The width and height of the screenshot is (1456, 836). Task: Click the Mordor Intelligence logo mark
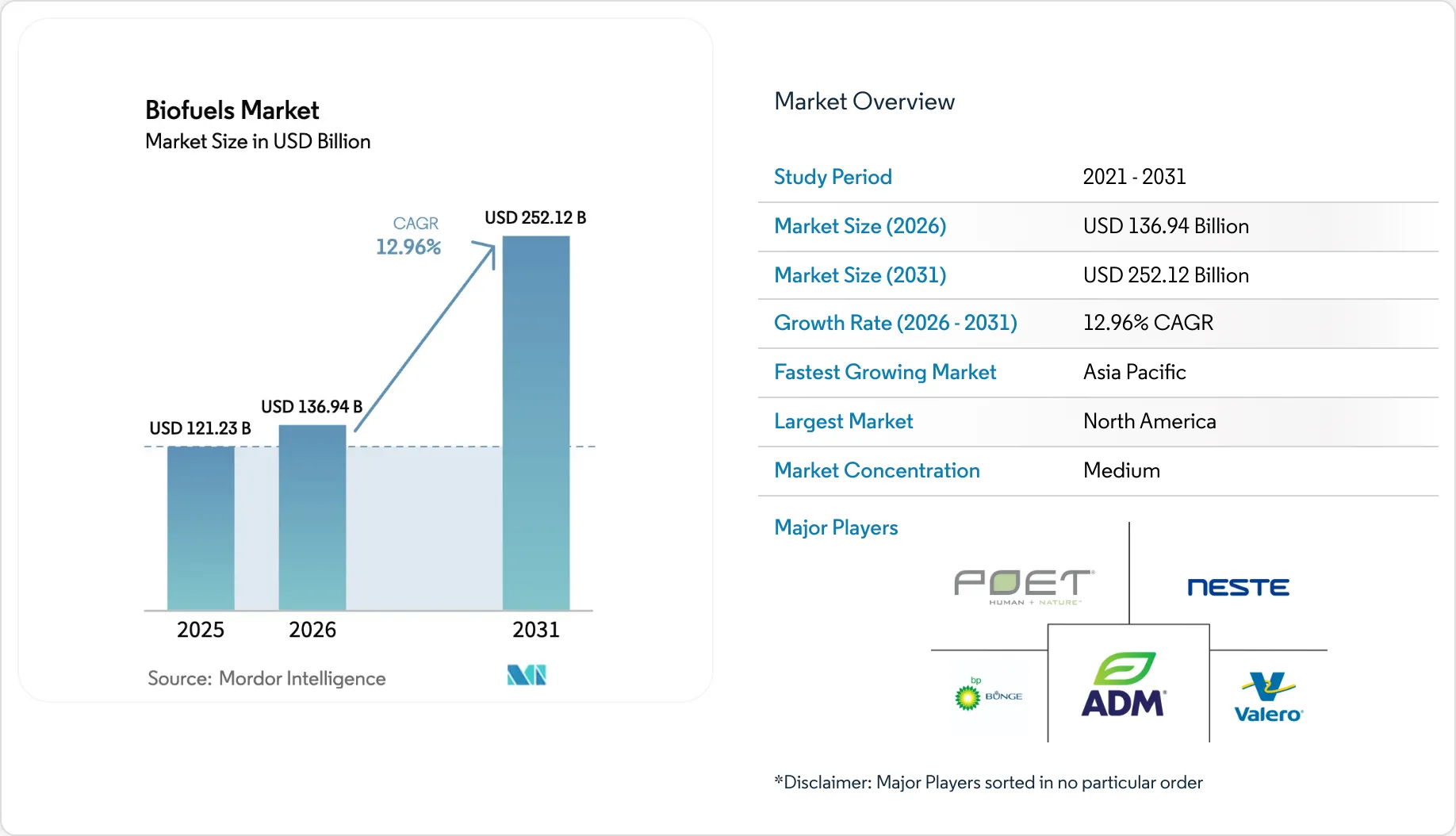click(527, 675)
